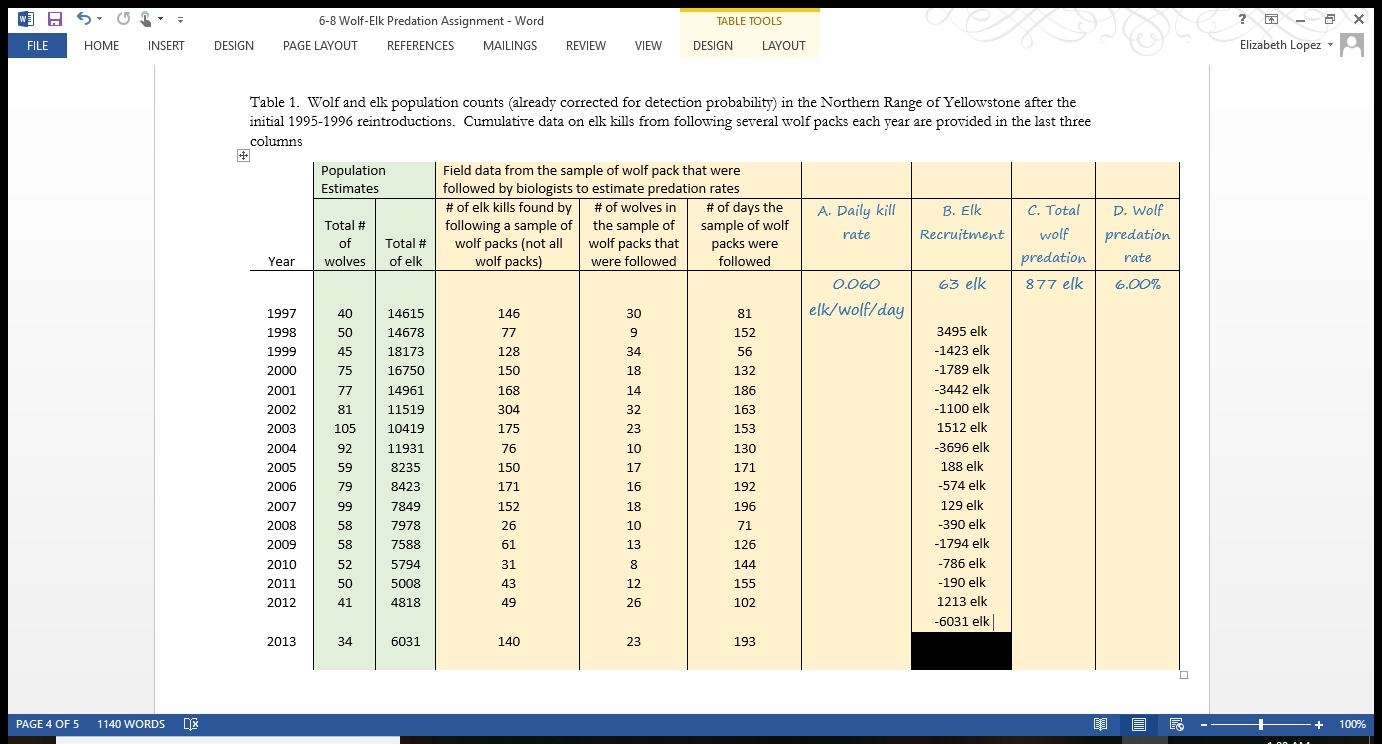Open Customize Quick Access Toolbar menu
This screenshot has width=1382, height=744.
coord(180,18)
